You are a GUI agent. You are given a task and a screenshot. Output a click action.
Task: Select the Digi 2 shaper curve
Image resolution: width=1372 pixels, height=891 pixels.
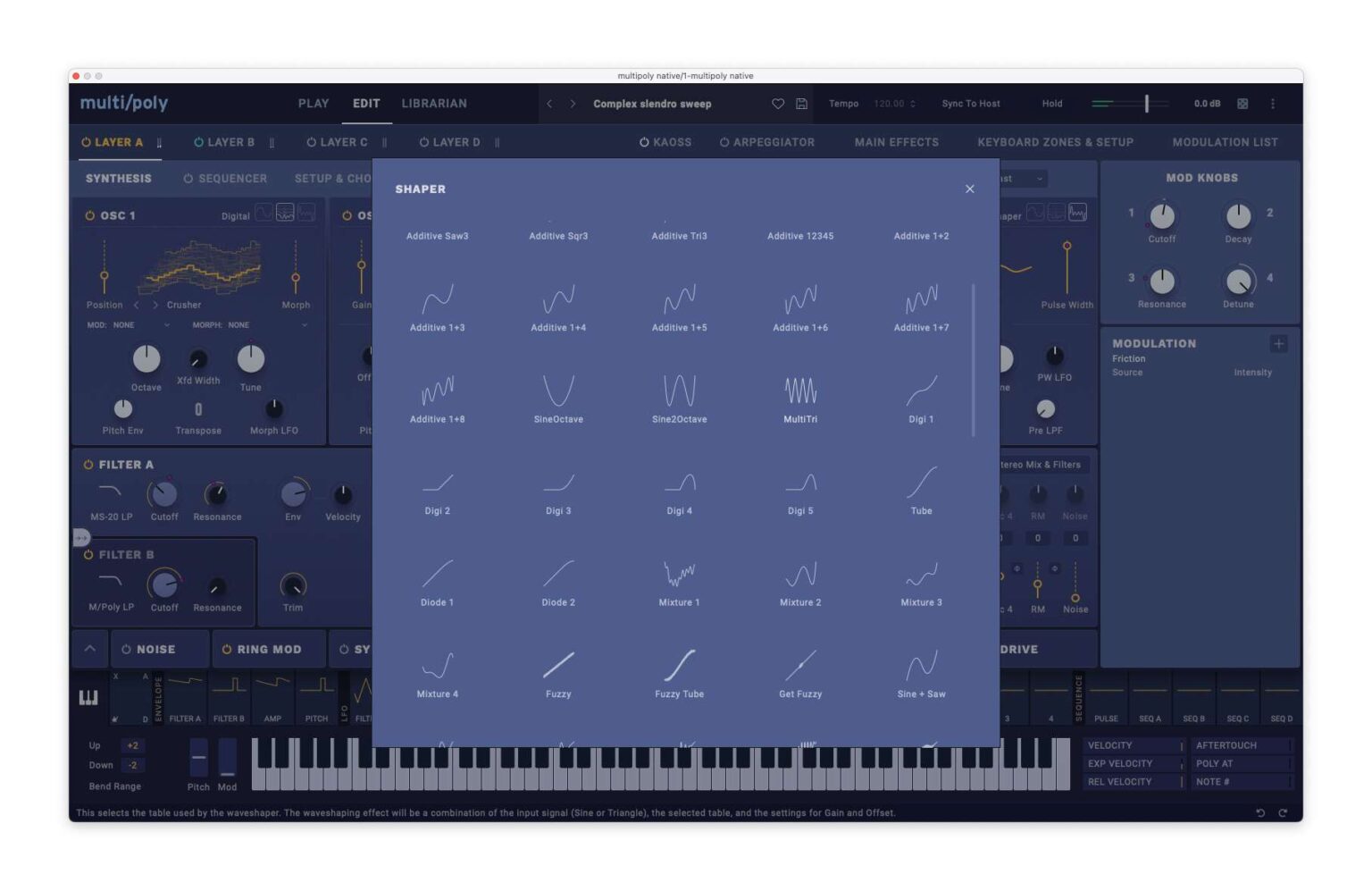(437, 491)
